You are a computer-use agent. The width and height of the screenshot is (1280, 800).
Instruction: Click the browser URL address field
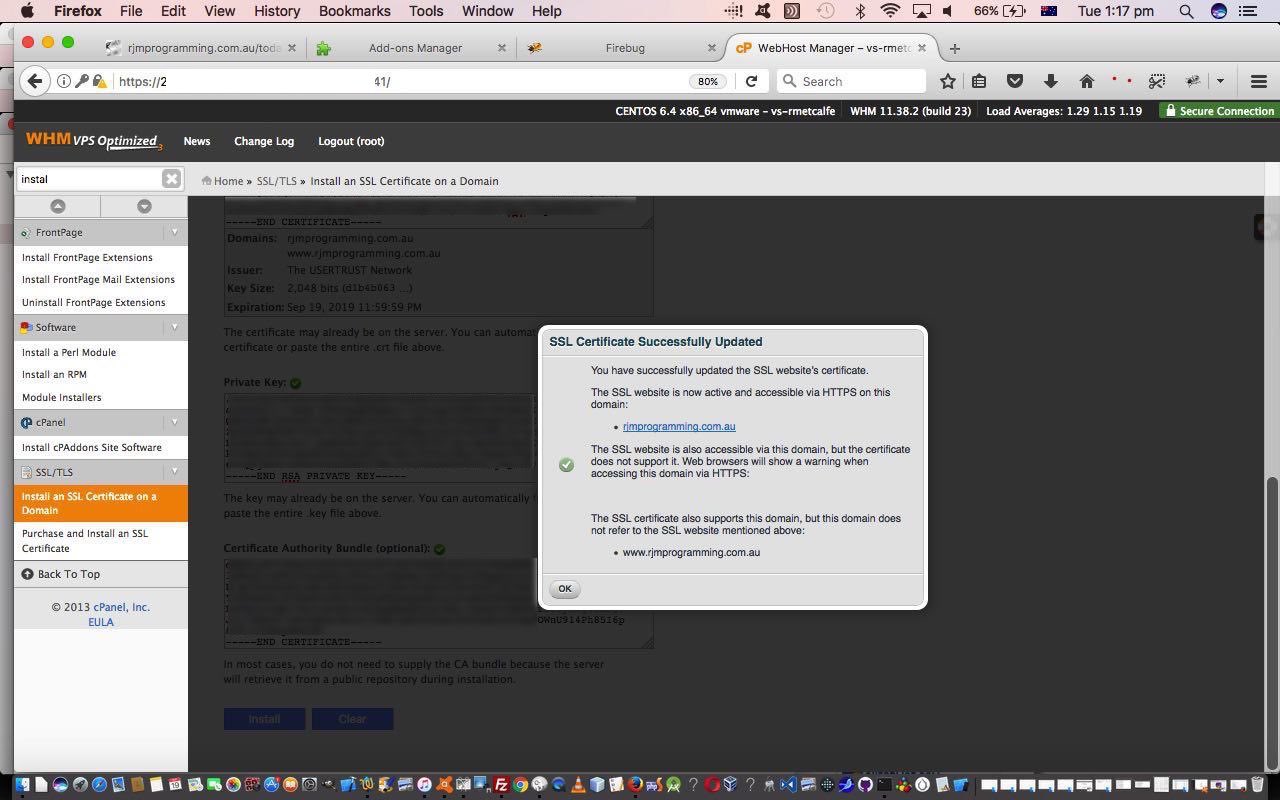(400, 81)
